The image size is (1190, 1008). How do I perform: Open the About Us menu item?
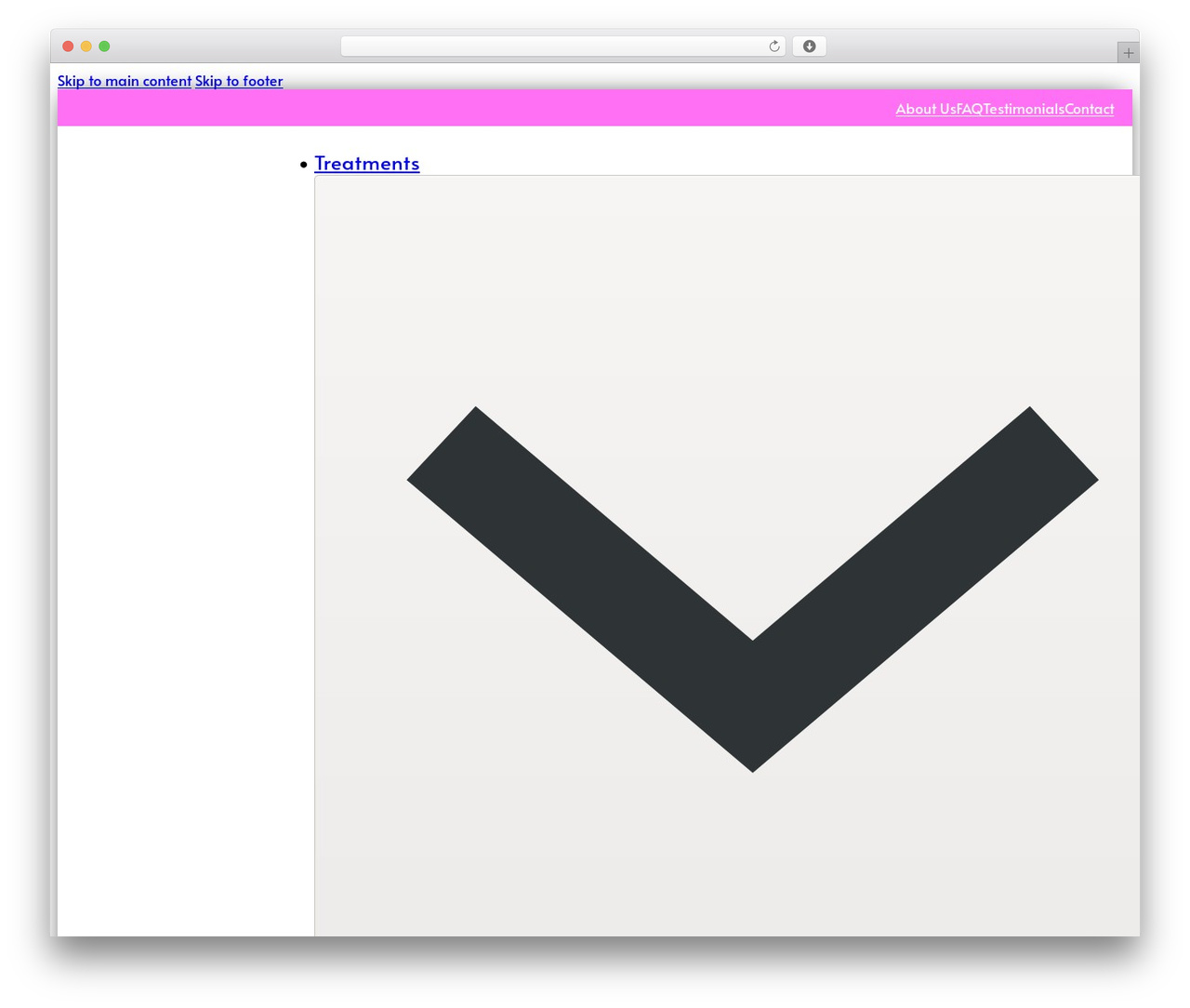tap(926, 109)
